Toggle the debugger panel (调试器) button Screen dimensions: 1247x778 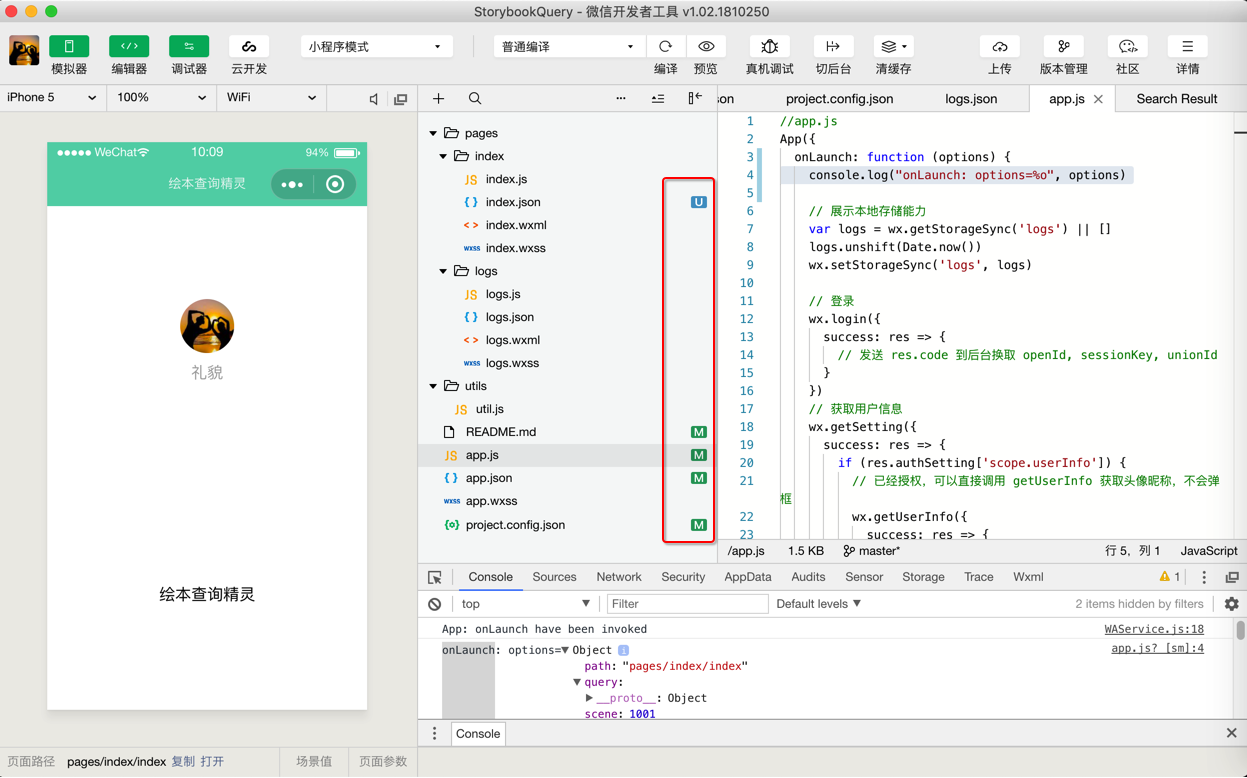point(189,46)
